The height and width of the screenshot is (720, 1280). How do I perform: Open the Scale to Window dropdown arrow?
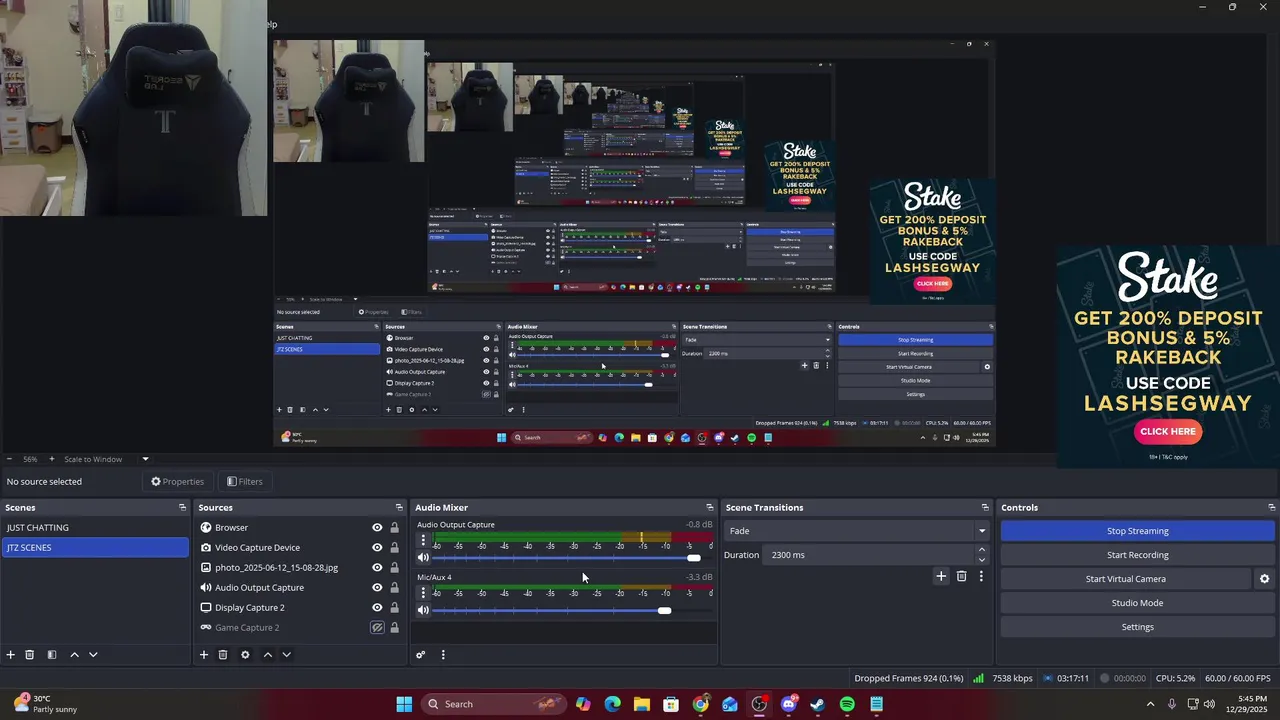coord(145,459)
